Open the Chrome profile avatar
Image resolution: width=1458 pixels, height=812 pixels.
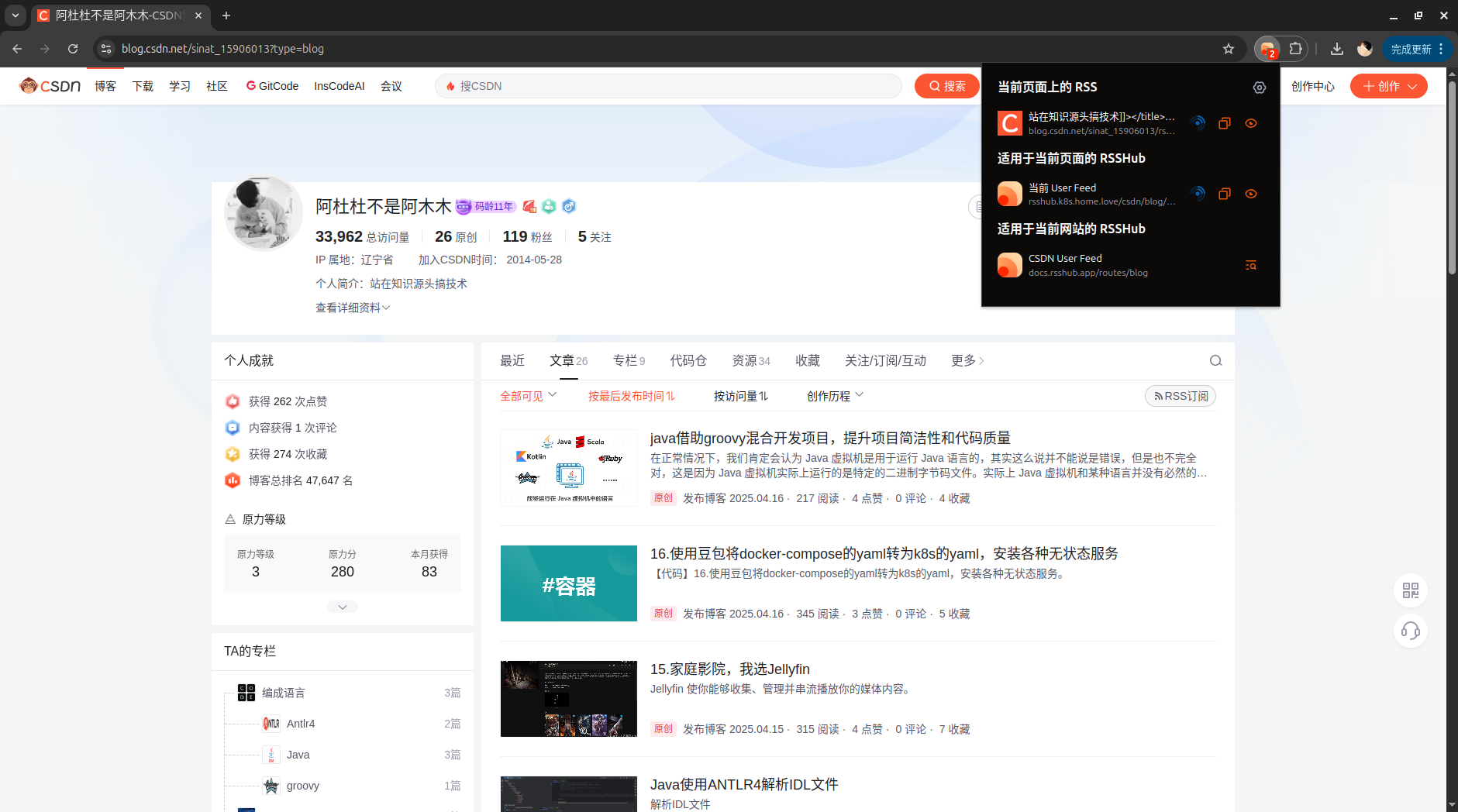tap(1365, 49)
